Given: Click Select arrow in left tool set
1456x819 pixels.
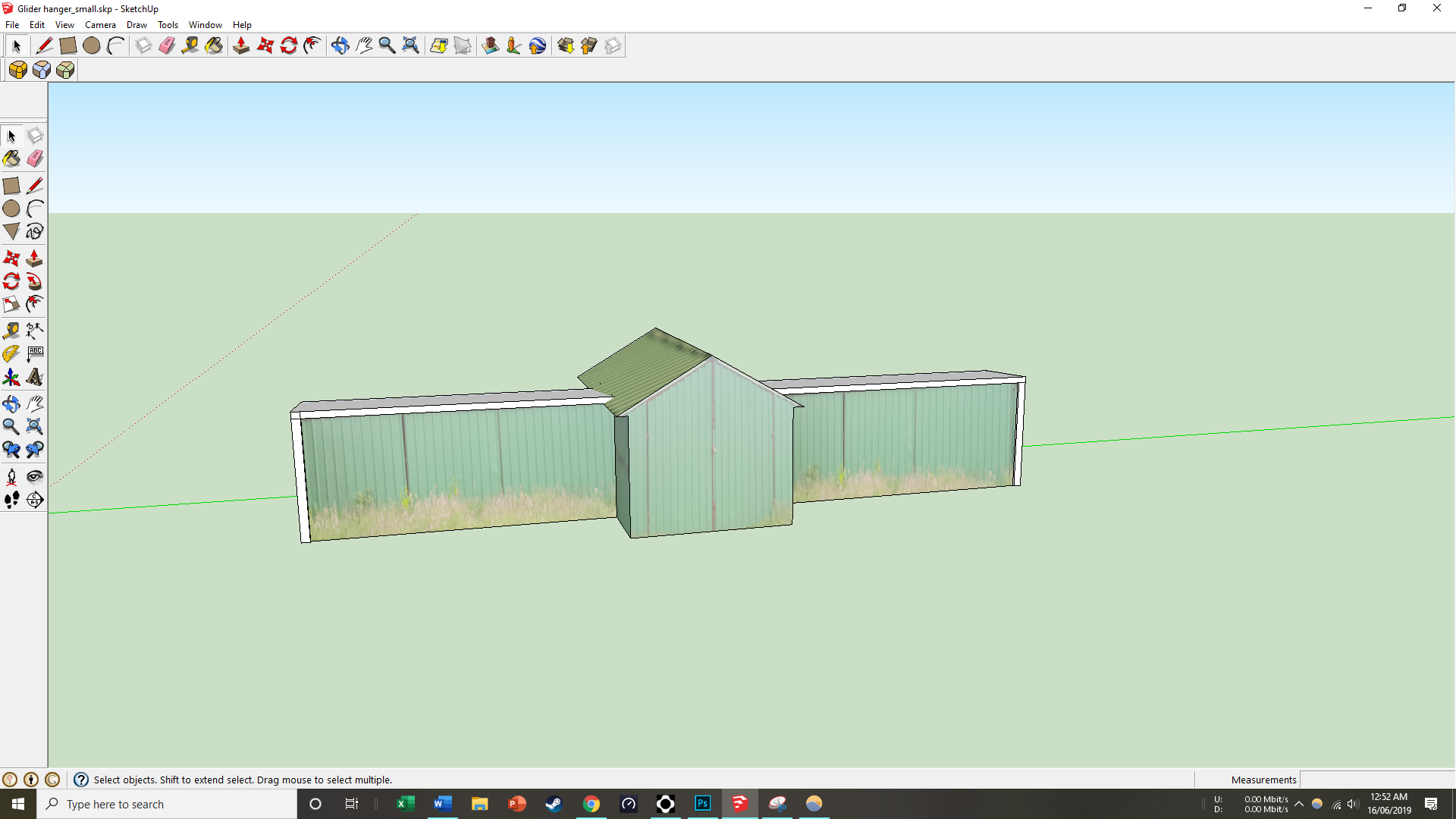Looking at the screenshot, I should (11, 136).
